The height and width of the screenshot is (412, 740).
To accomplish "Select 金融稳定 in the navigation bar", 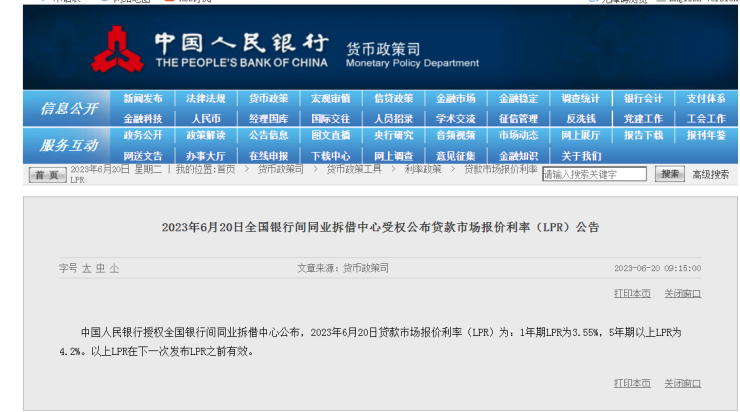I will click(x=518, y=99).
